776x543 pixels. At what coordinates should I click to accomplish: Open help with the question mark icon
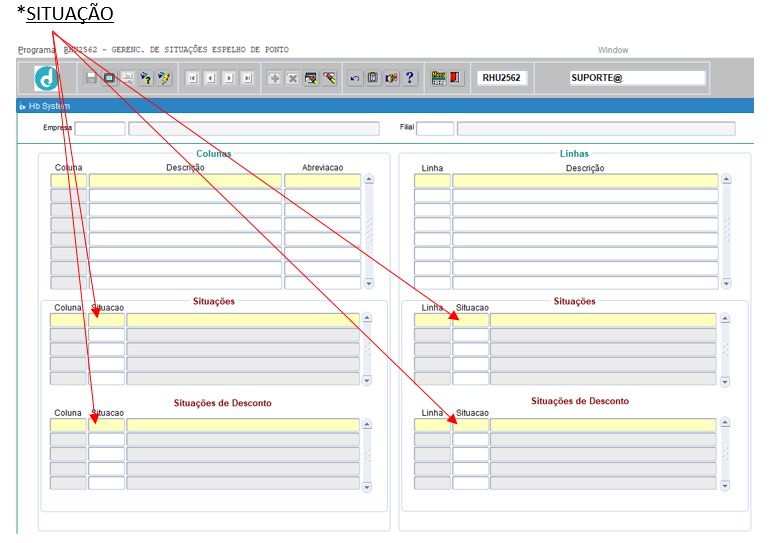pos(410,78)
